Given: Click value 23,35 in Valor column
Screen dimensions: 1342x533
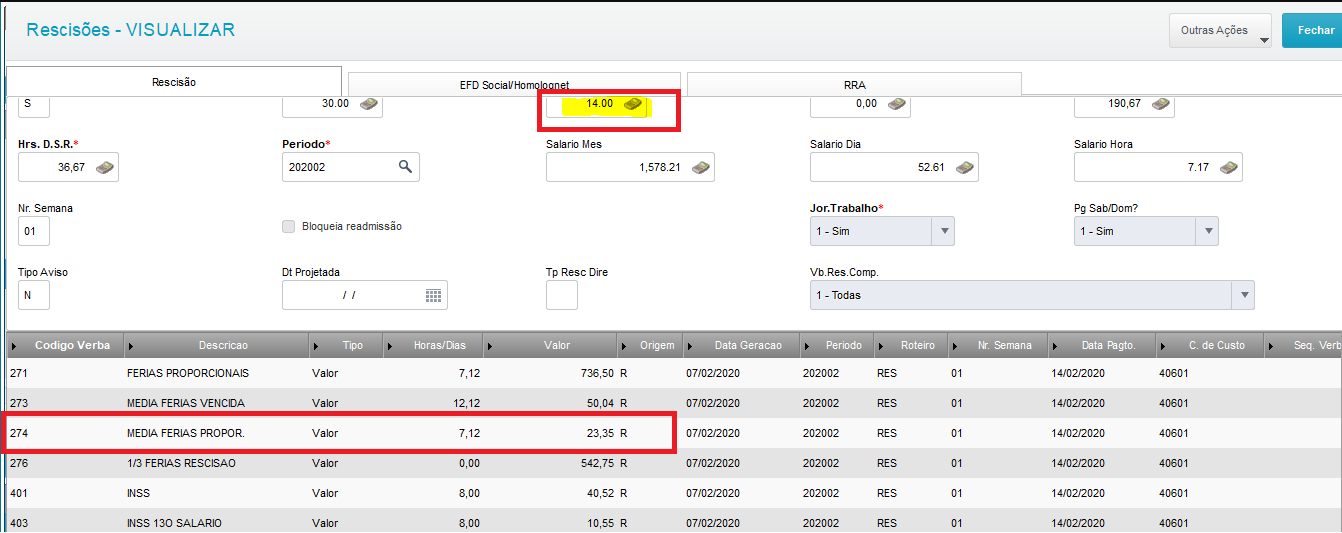Looking at the screenshot, I should (598, 433).
